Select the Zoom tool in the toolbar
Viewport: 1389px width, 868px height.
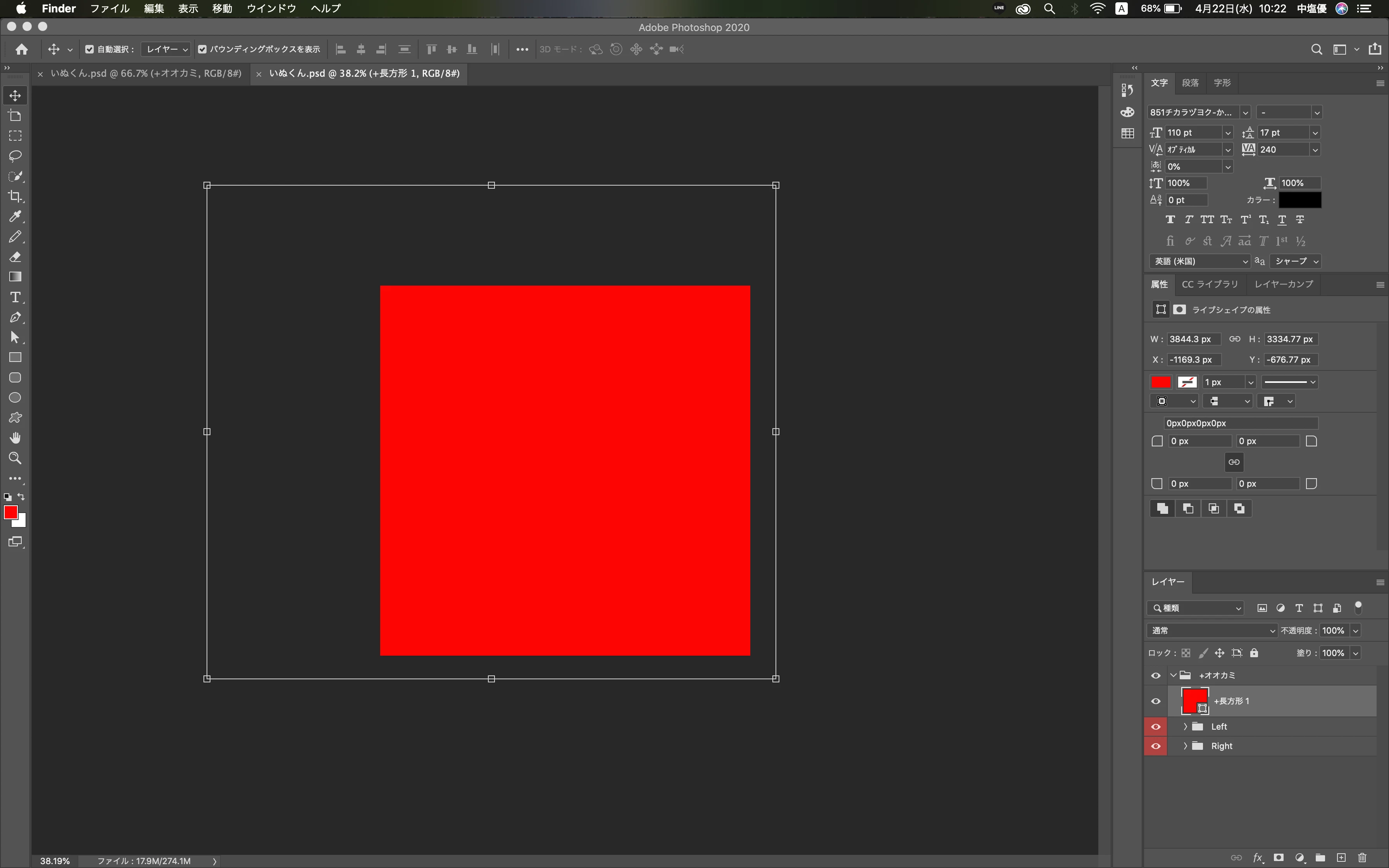click(x=16, y=458)
